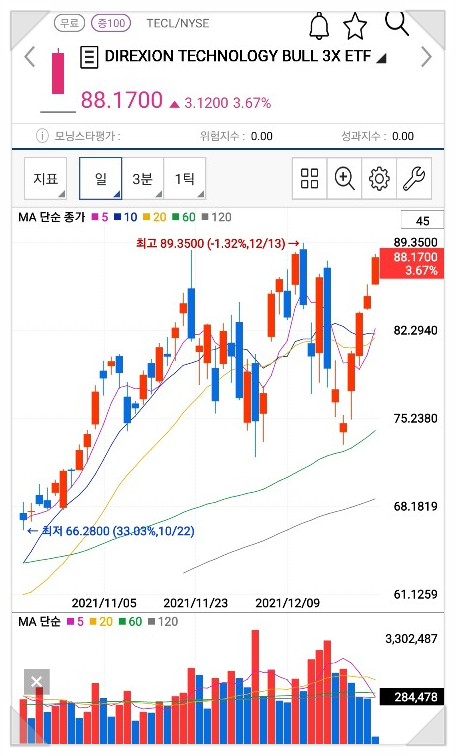Open the wrench tools icon
The image size is (456, 756).
point(414,178)
